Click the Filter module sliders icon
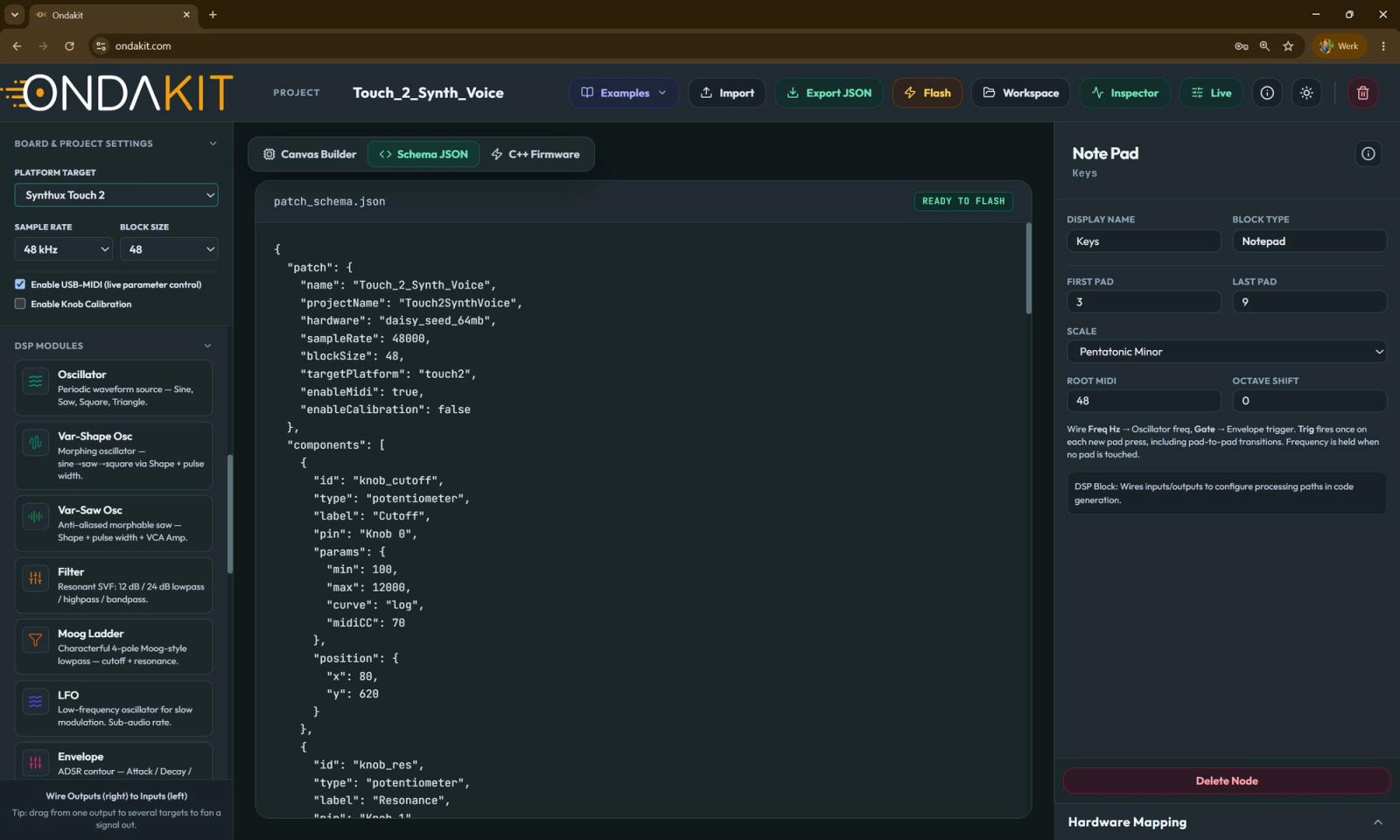The height and width of the screenshot is (840, 1400). [x=35, y=578]
